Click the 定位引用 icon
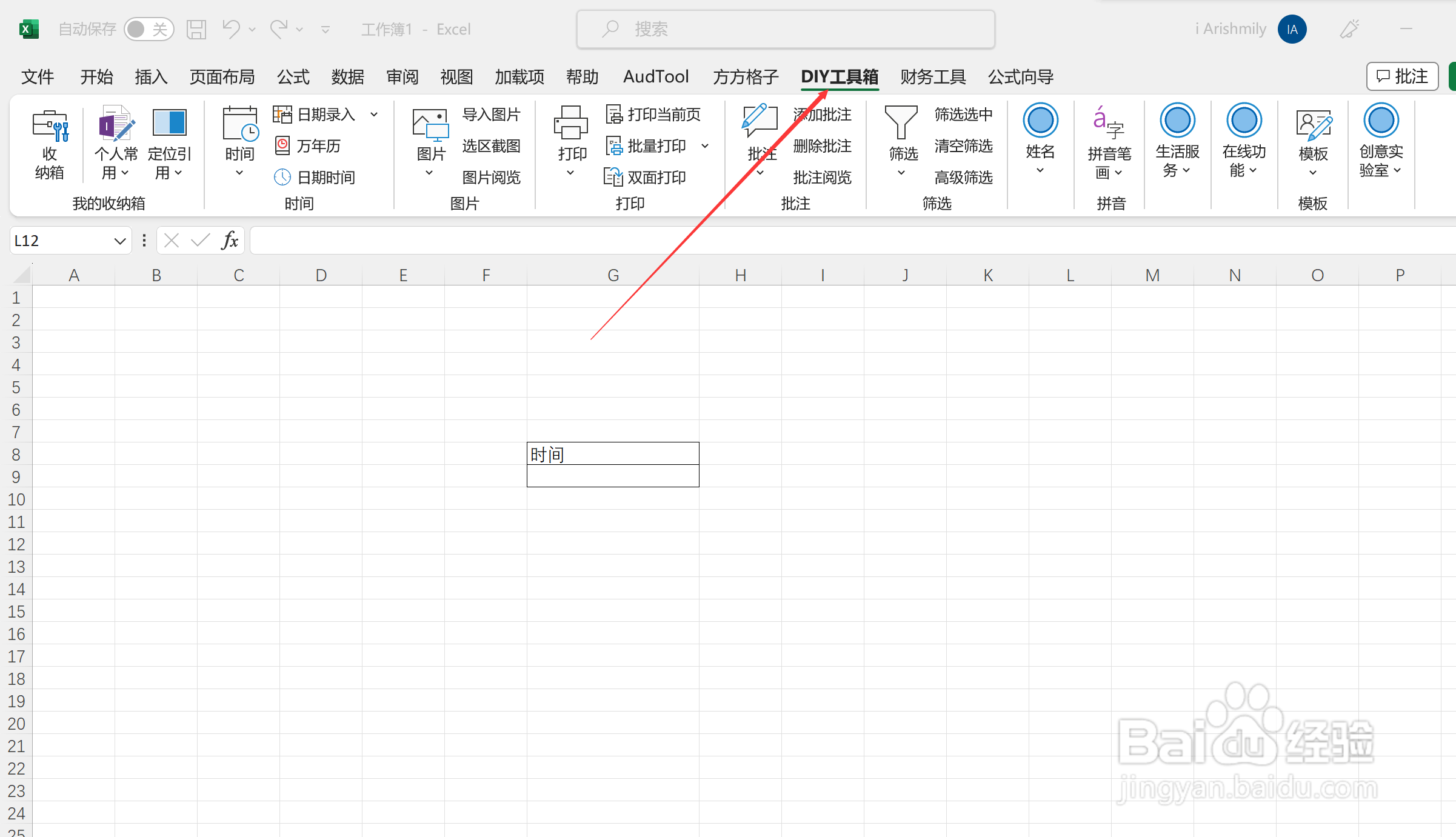This screenshot has width=1456, height=837. [x=169, y=124]
